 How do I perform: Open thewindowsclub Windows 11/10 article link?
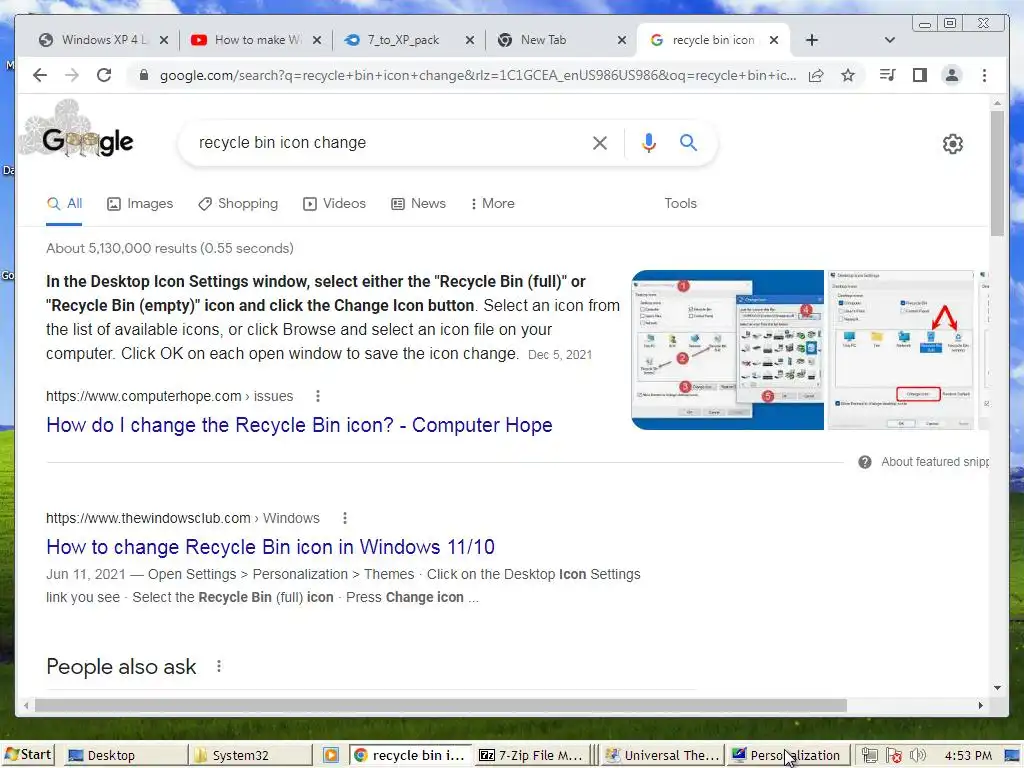click(270, 547)
